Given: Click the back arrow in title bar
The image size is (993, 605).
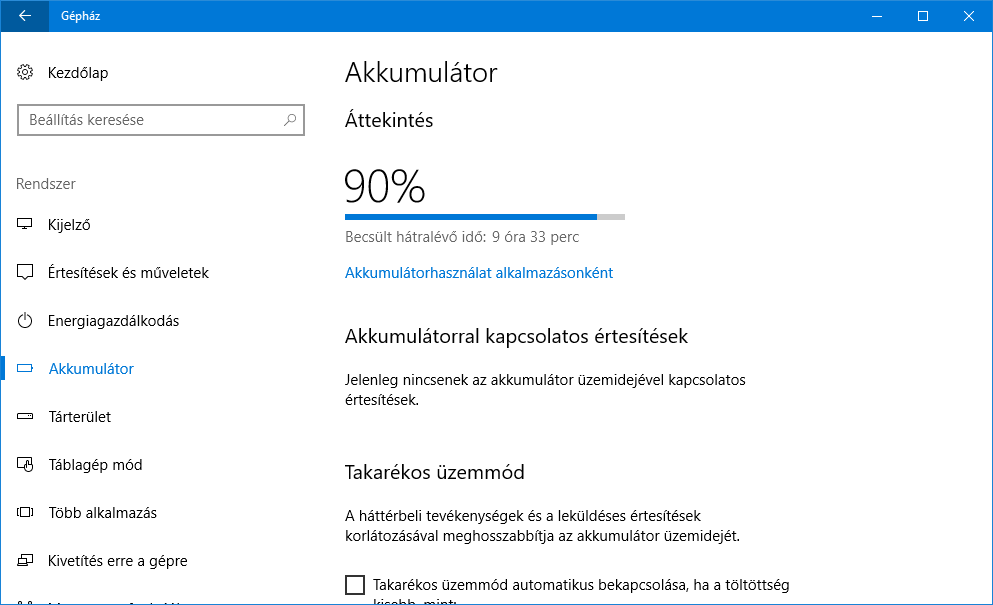Looking at the screenshot, I should [25, 16].
